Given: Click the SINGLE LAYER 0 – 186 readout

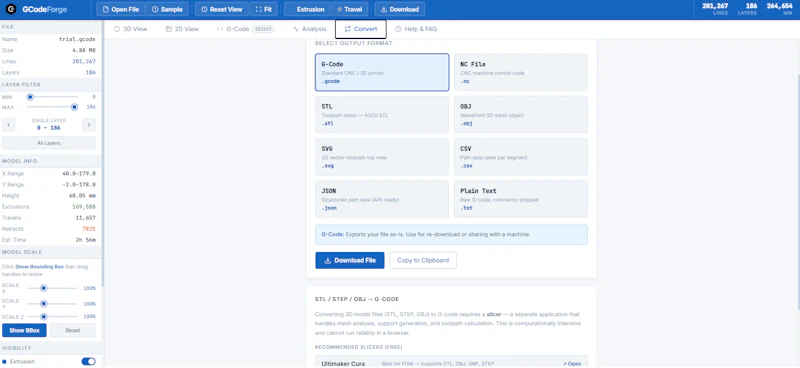Looking at the screenshot, I should 49,125.
